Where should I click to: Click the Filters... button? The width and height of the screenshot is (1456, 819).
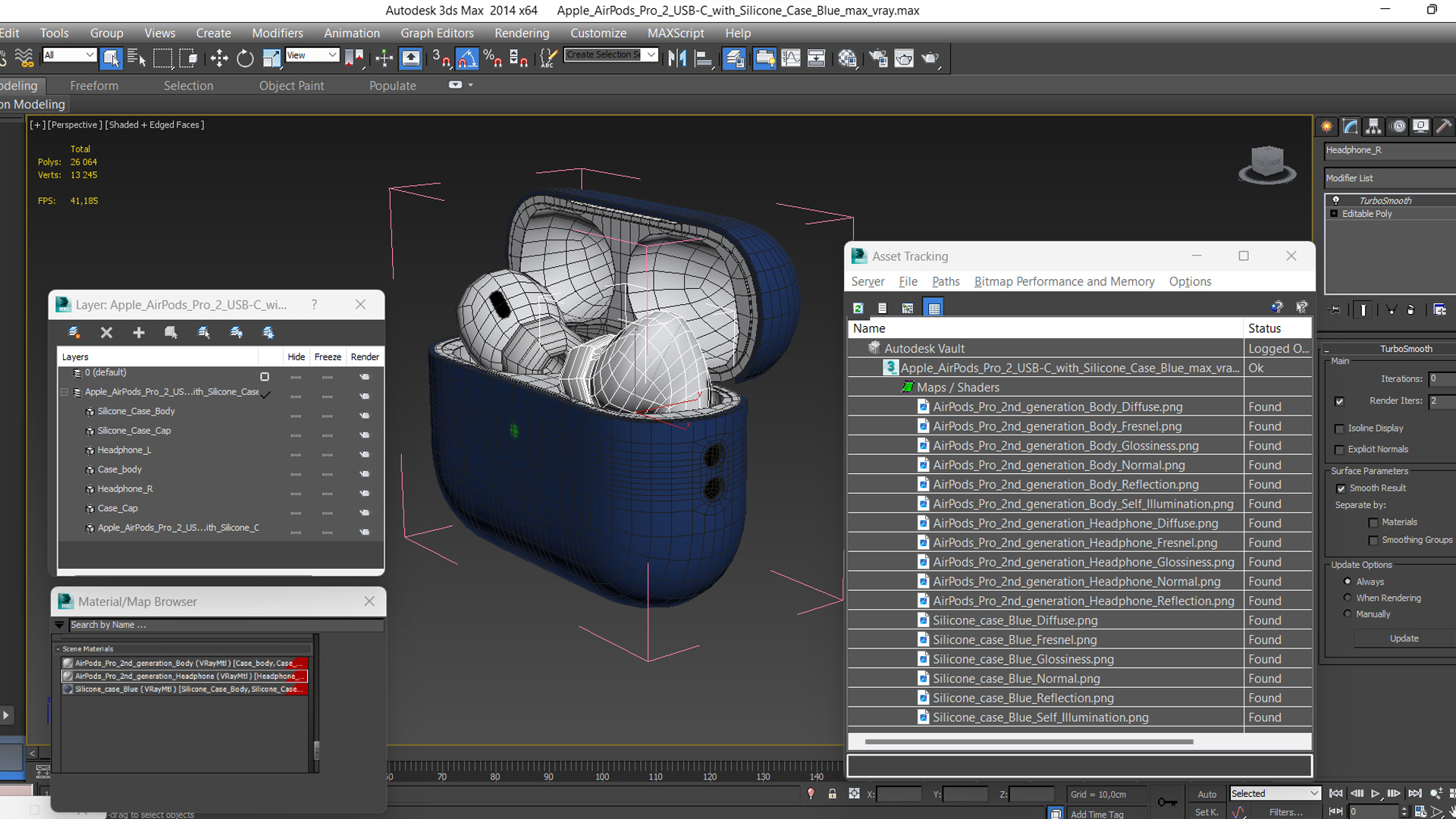click(1285, 812)
